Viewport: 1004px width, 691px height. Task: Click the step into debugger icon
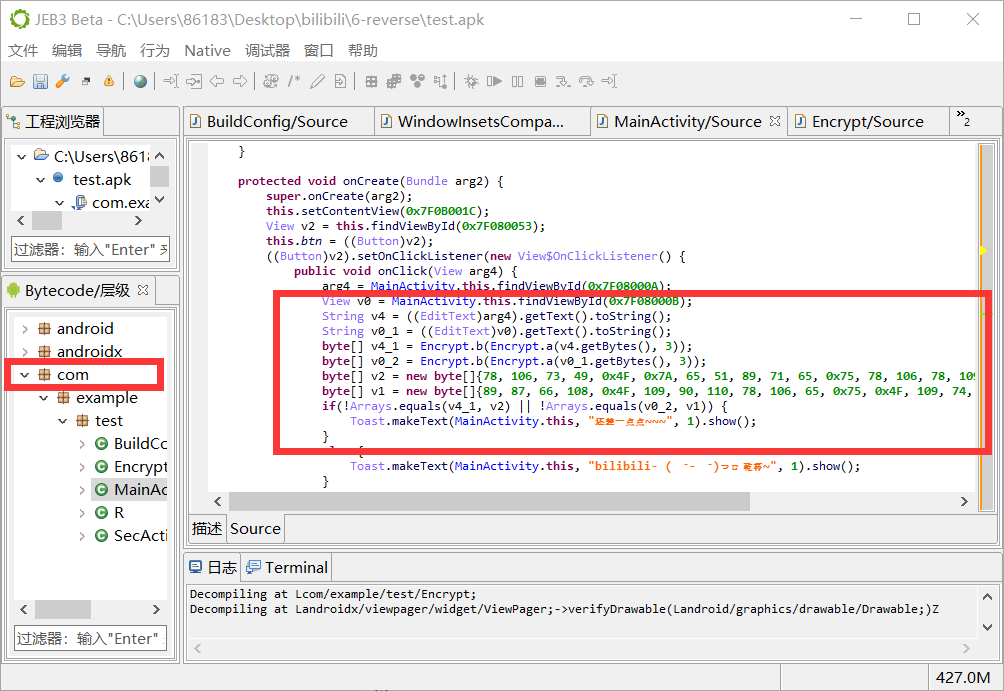563,81
